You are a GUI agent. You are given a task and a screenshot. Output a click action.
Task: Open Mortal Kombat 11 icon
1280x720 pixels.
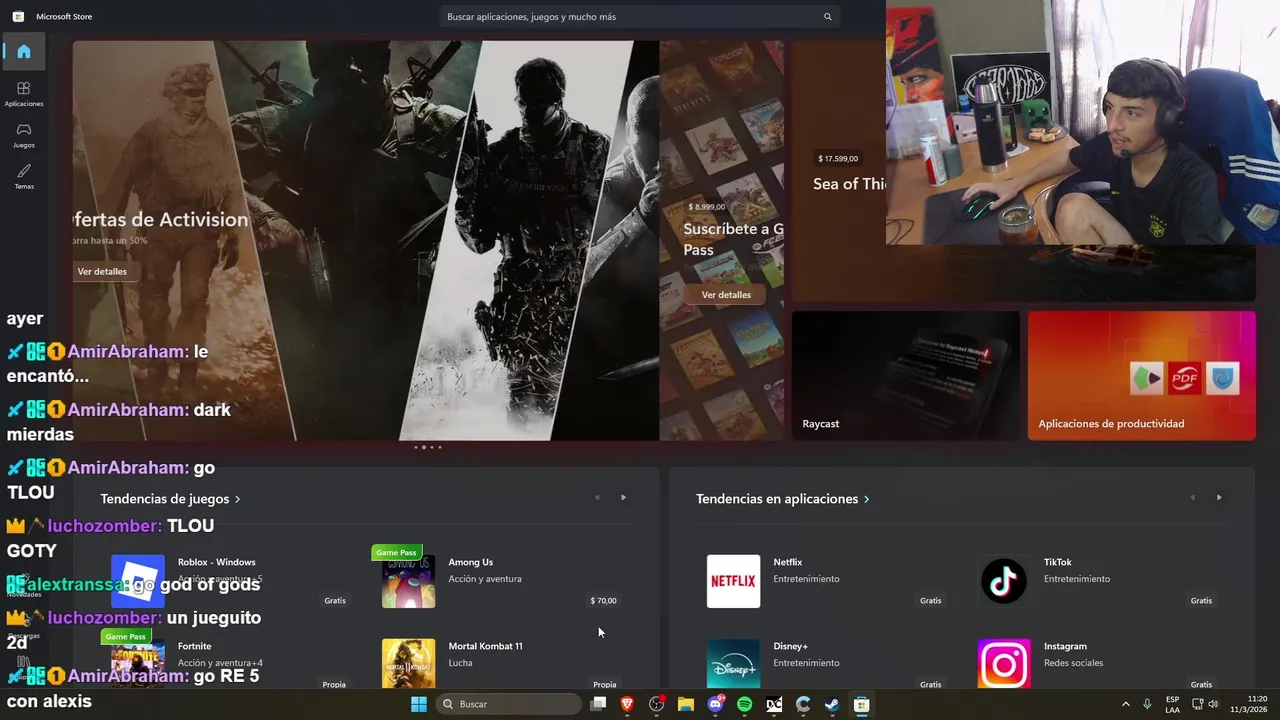click(x=408, y=664)
